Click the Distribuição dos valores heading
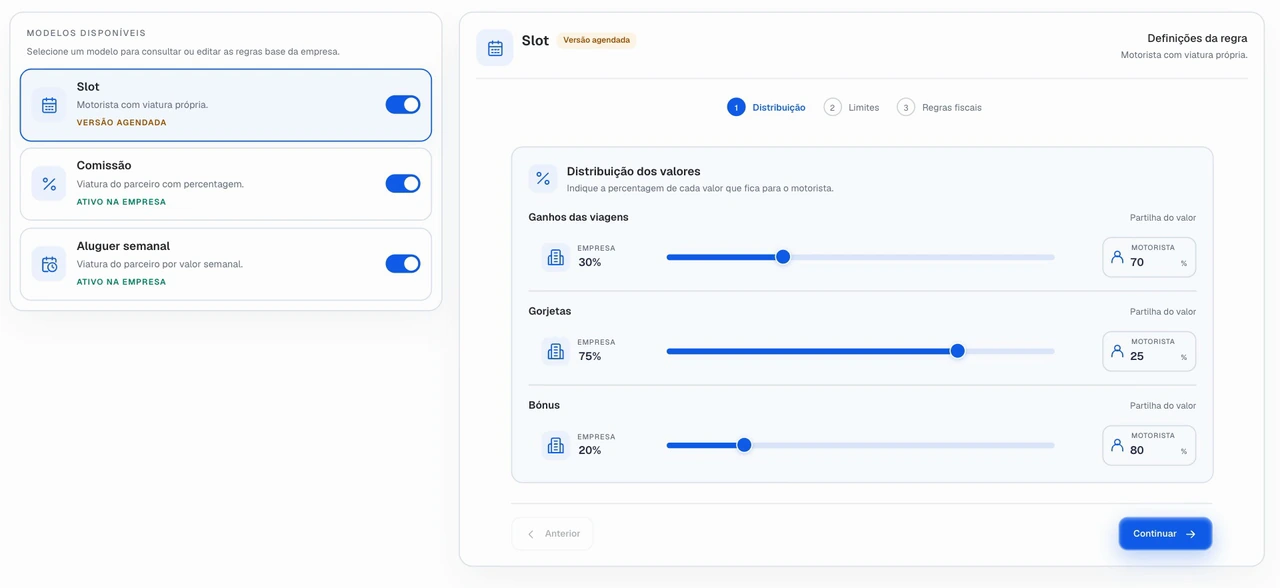The width and height of the screenshot is (1280, 588). 633,171
